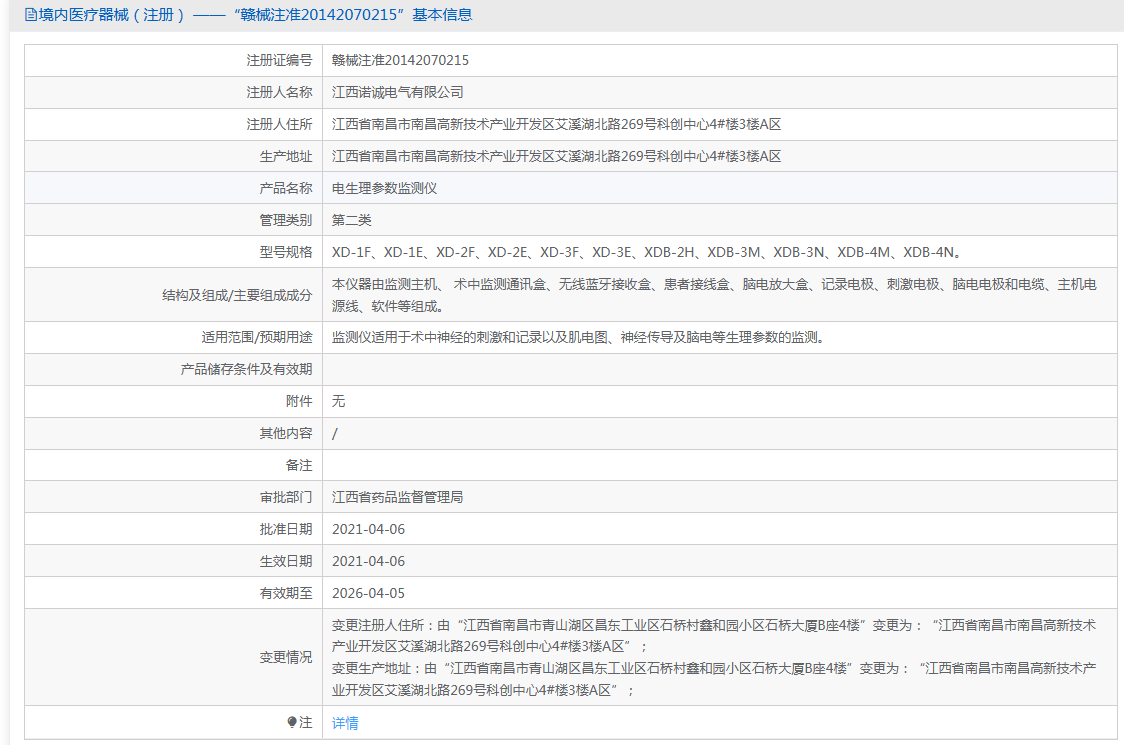Image resolution: width=1124 pixels, height=745 pixels.
Task: Click the 生效日期 label
Action: pyautogui.click(x=286, y=561)
